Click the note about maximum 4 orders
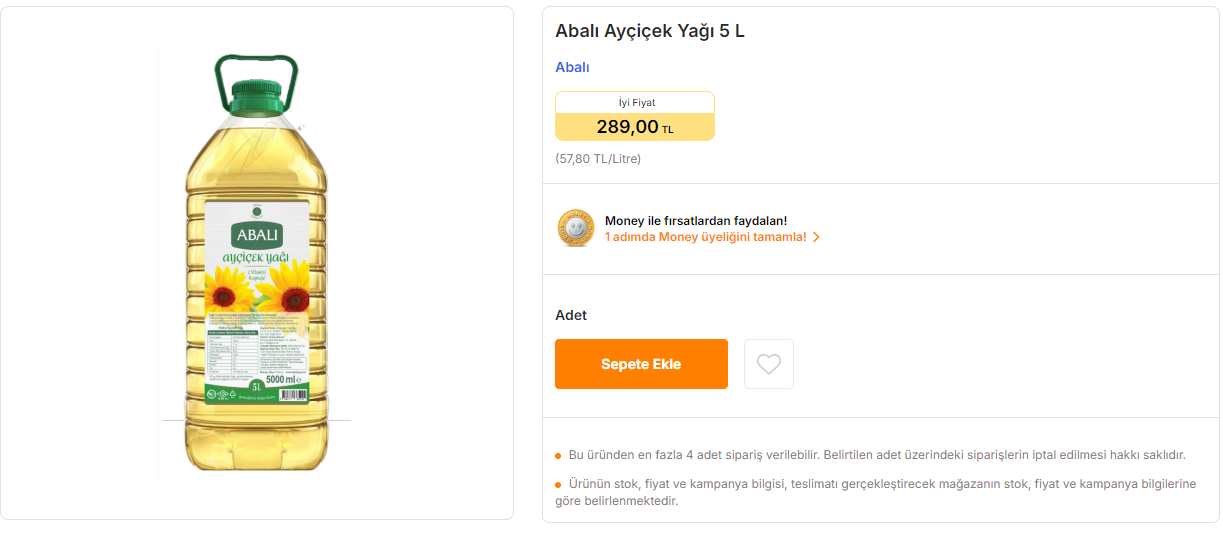 pos(877,455)
